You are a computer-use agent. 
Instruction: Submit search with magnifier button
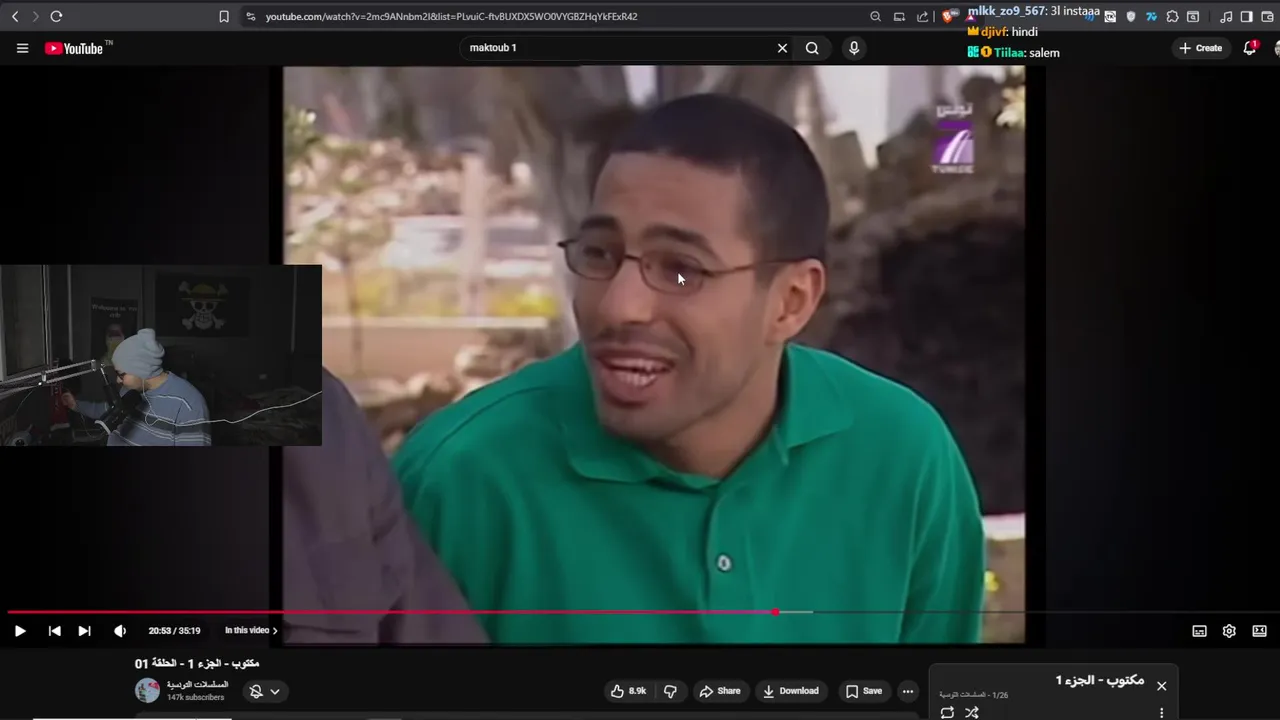coord(812,48)
